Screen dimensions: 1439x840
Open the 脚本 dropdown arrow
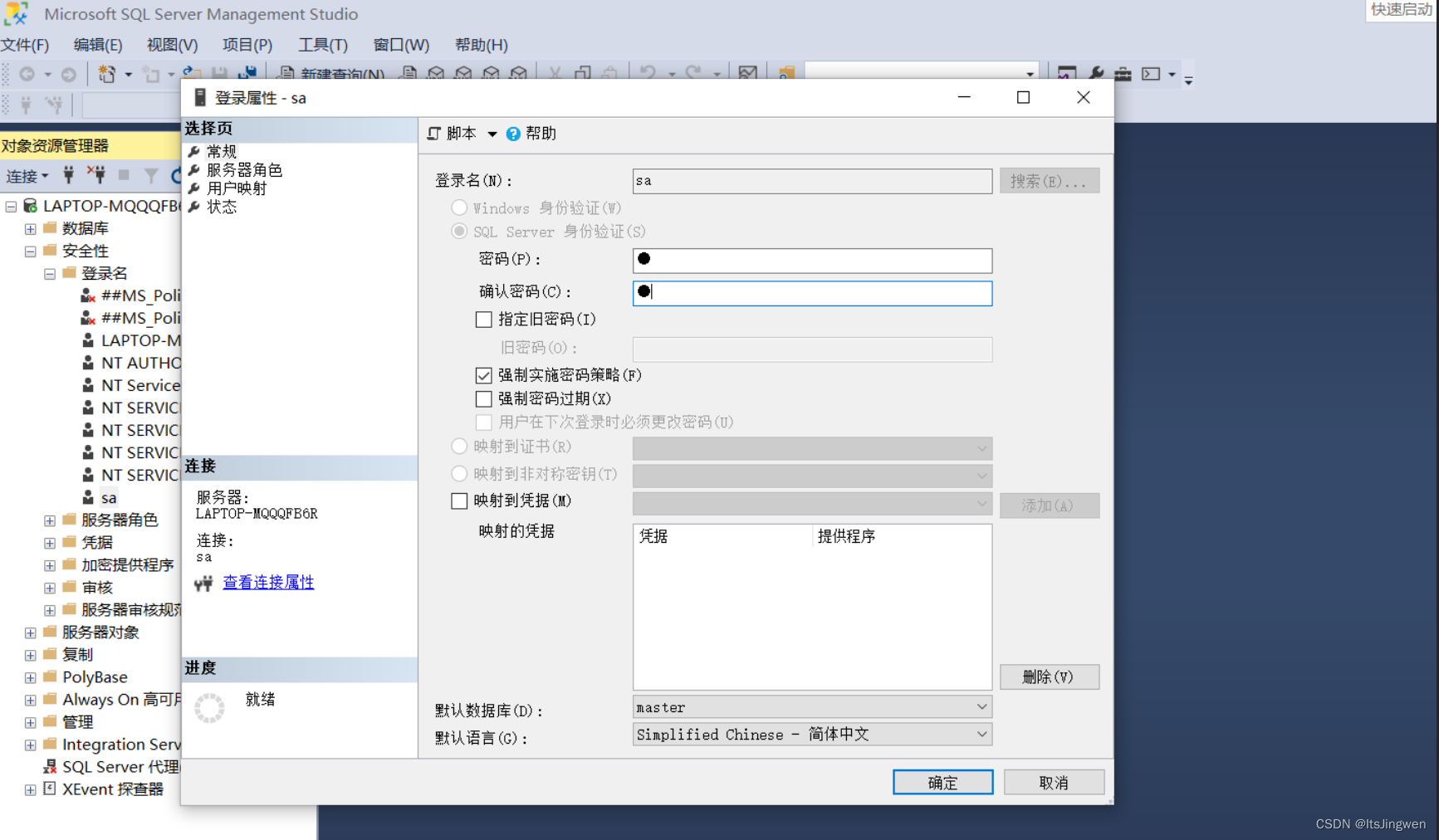pyautogui.click(x=492, y=134)
